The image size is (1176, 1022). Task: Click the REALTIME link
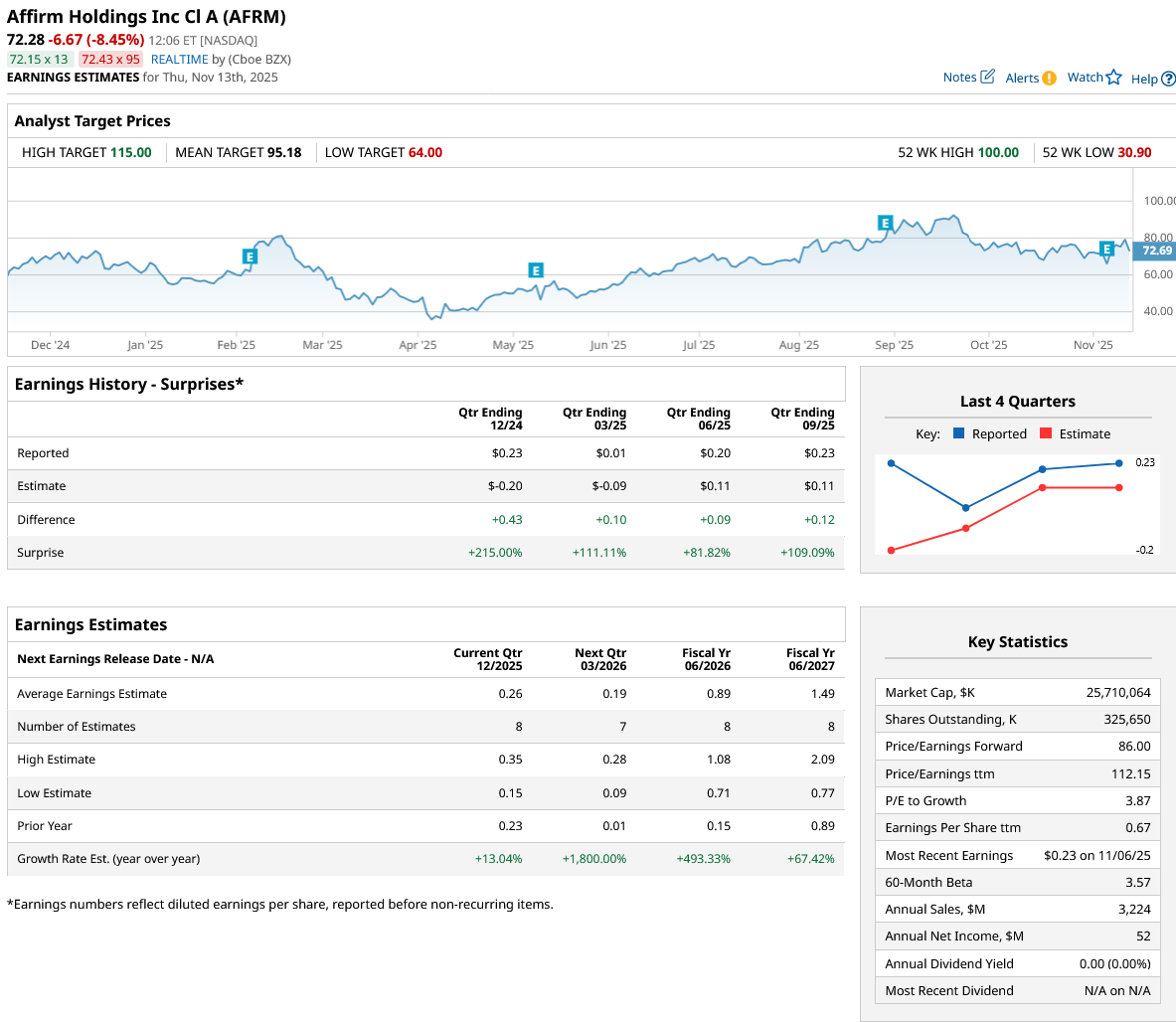click(x=179, y=60)
